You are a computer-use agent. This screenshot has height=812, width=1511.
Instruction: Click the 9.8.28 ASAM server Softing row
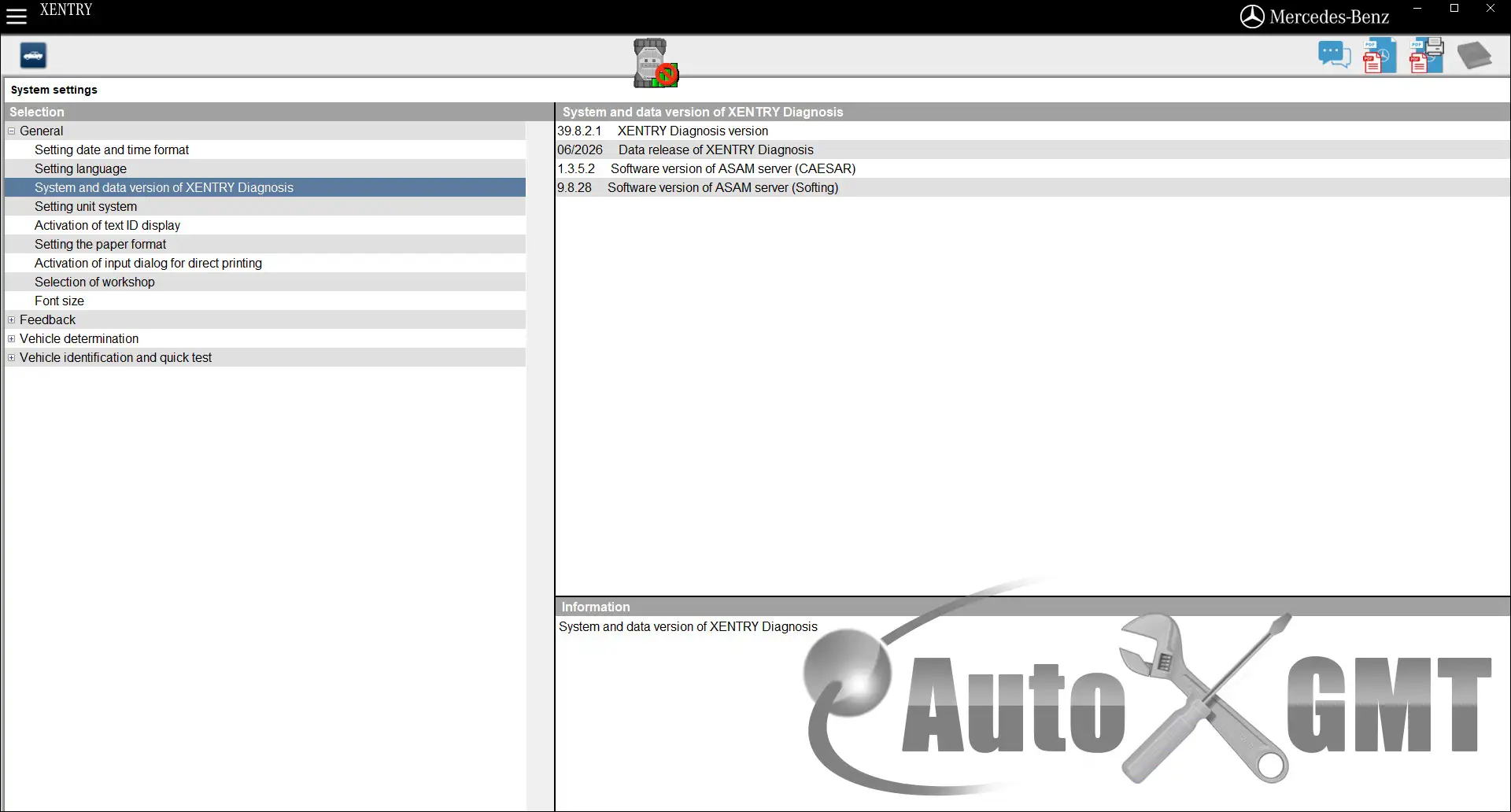[1033, 187]
